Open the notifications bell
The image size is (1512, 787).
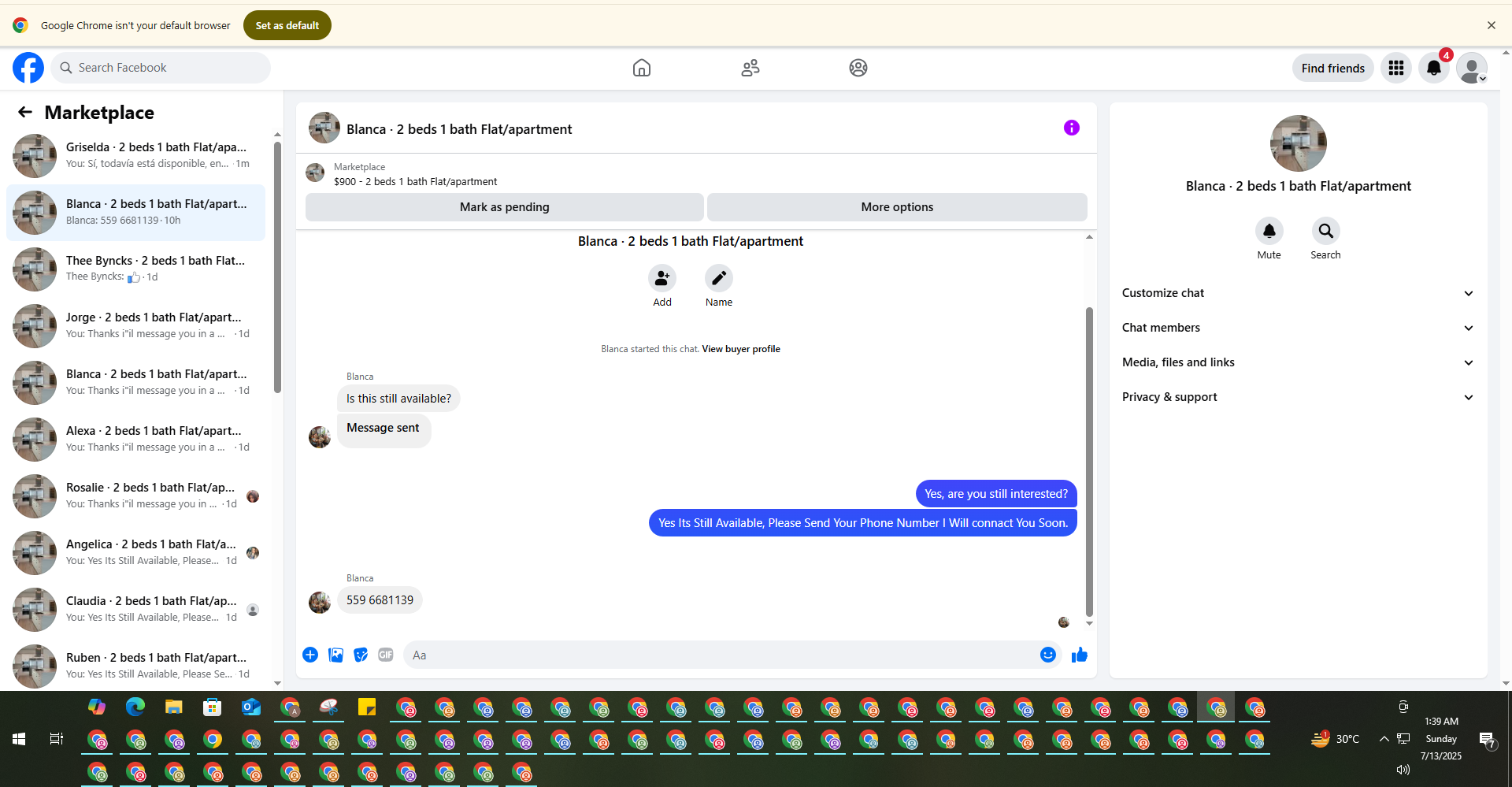(x=1434, y=68)
